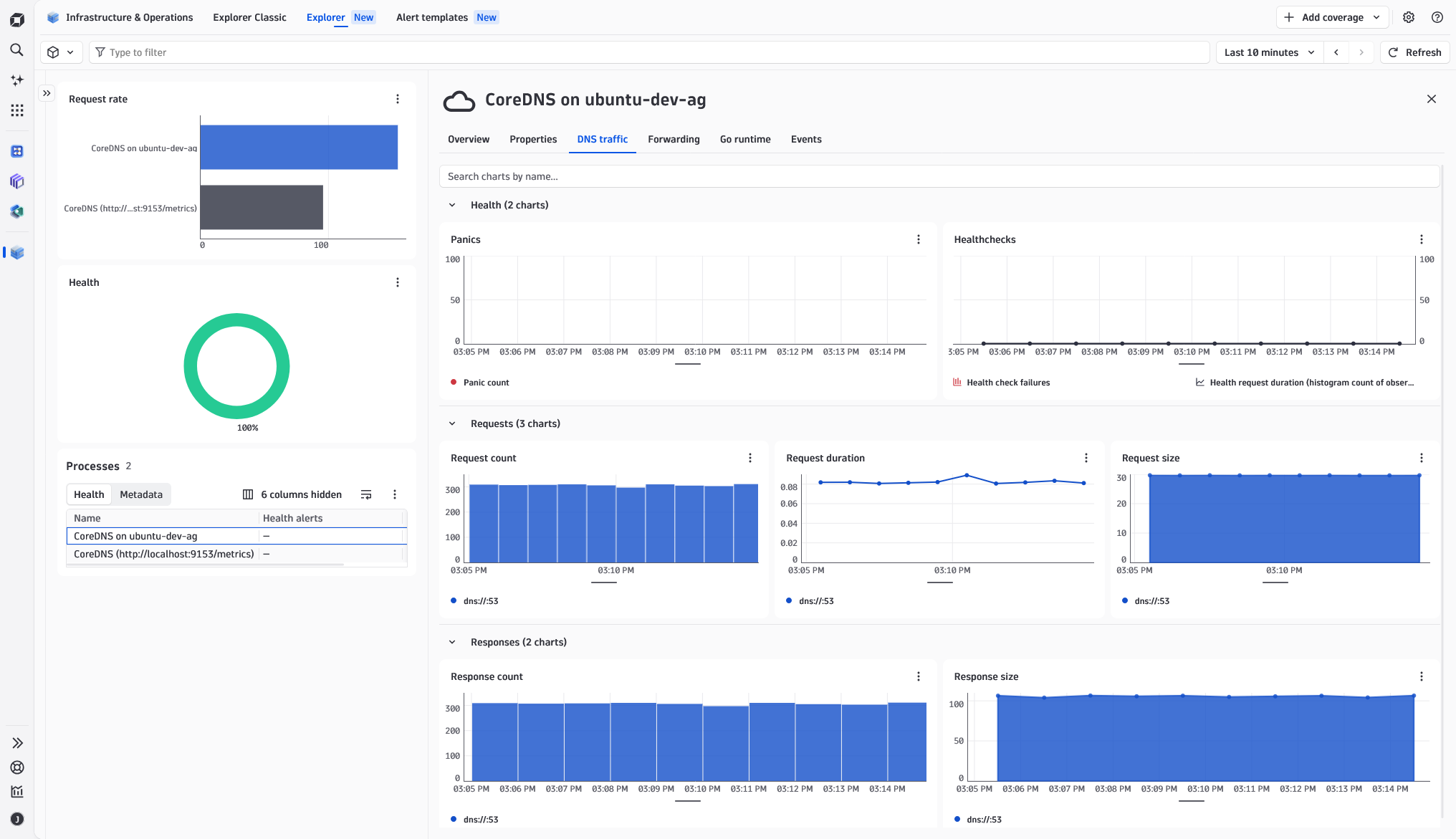Toggle dns://:53 legend under Response count

click(x=474, y=820)
